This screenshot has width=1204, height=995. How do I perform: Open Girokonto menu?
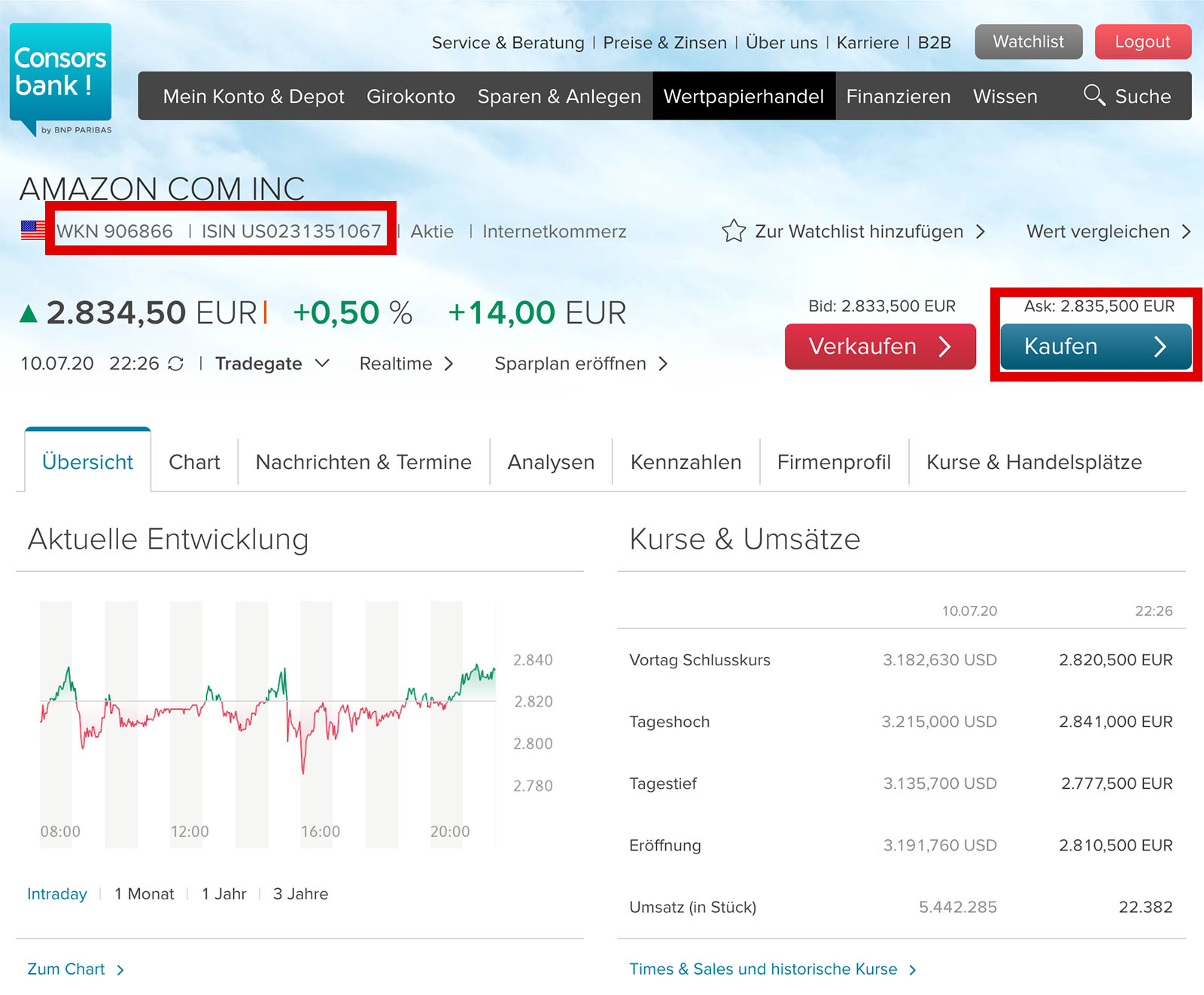[411, 96]
